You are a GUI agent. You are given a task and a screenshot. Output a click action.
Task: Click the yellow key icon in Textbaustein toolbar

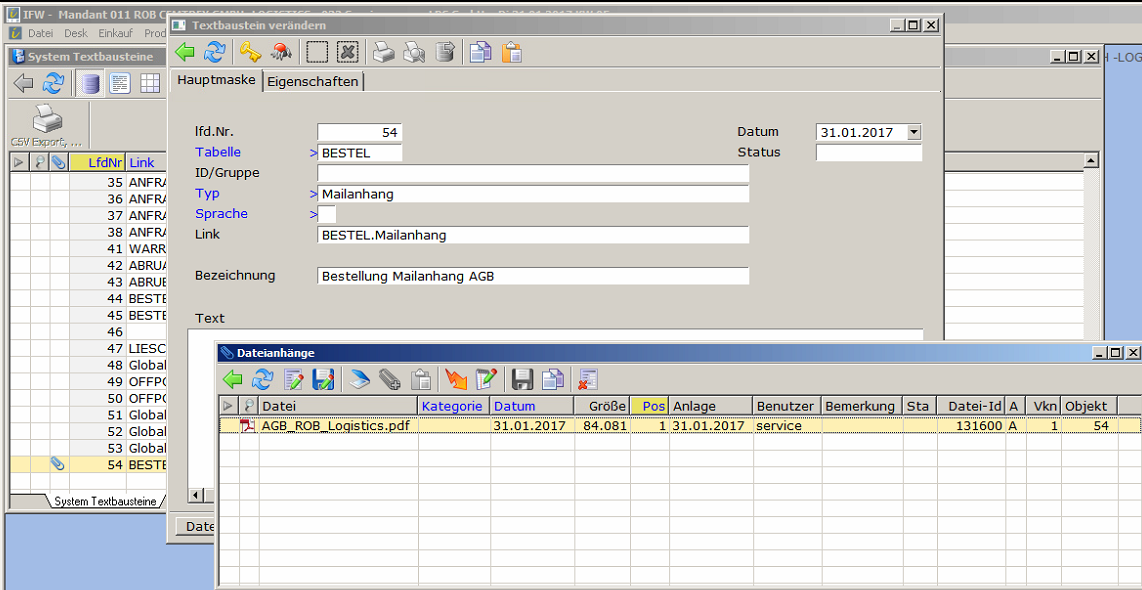pos(249,52)
